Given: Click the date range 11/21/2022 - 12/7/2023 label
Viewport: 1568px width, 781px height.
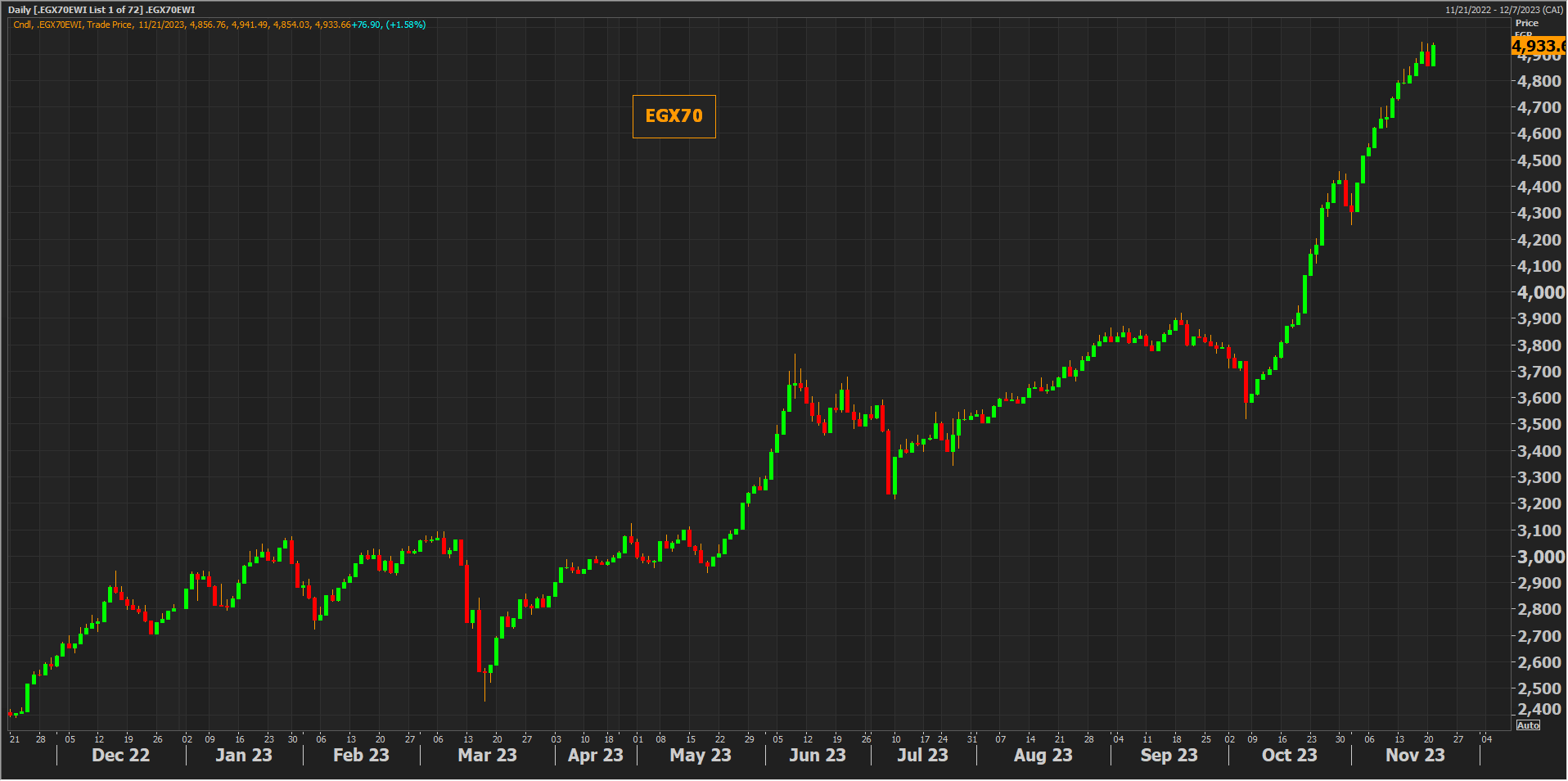Looking at the screenshot, I should (x=1503, y=10).
